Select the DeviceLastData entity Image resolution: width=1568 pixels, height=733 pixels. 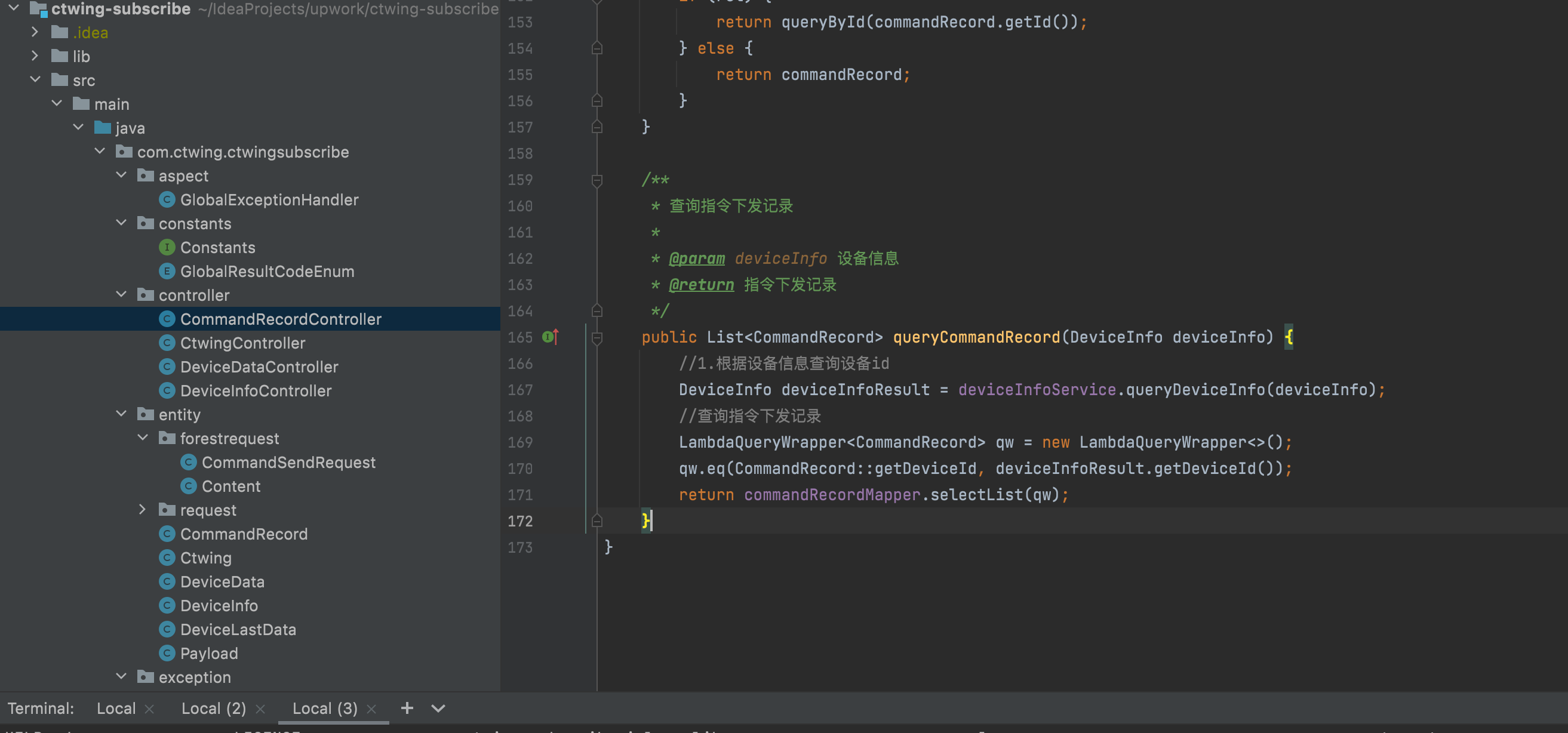pos(238,630)
